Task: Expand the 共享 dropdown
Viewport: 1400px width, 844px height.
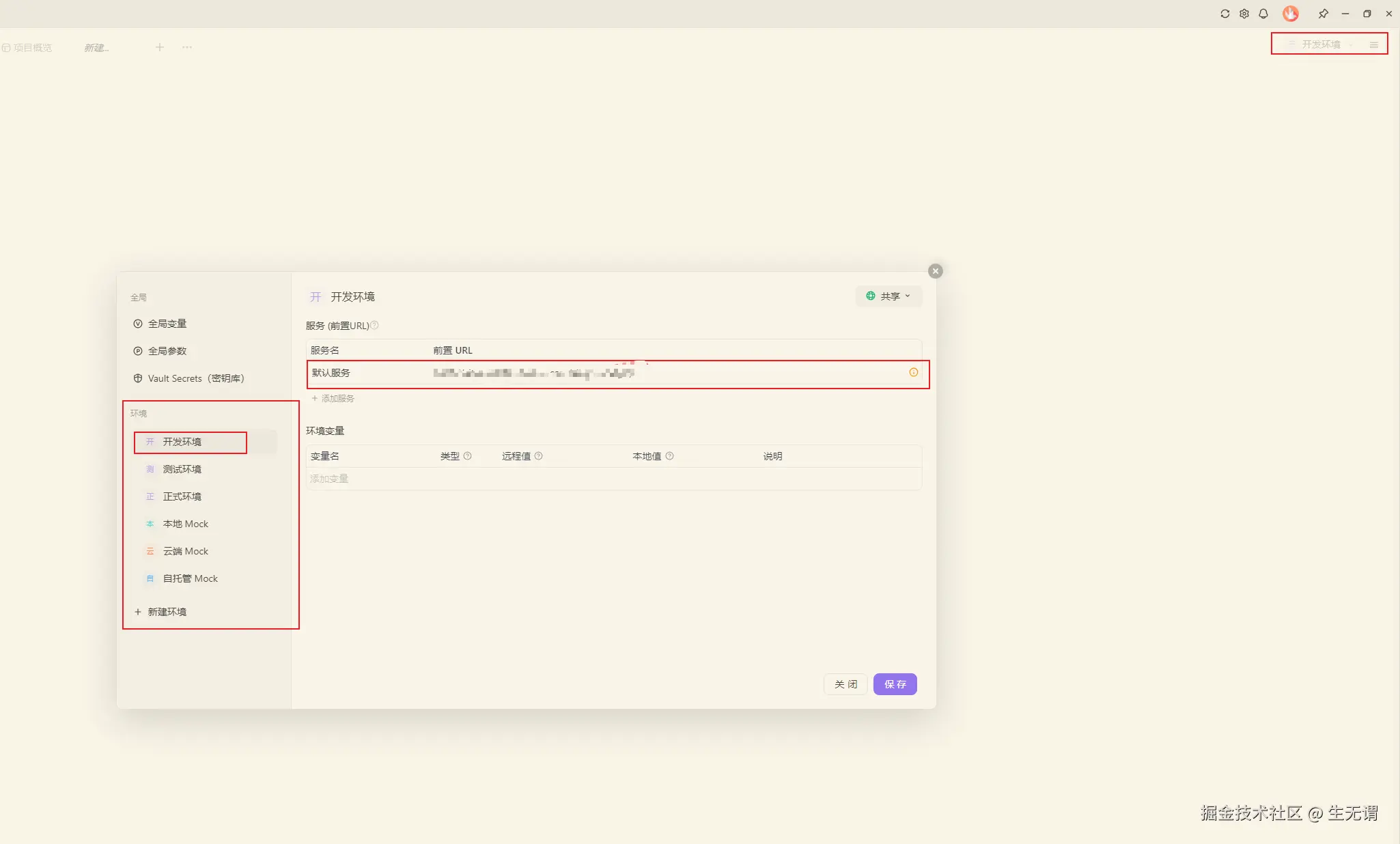Action: pos(888,296)
